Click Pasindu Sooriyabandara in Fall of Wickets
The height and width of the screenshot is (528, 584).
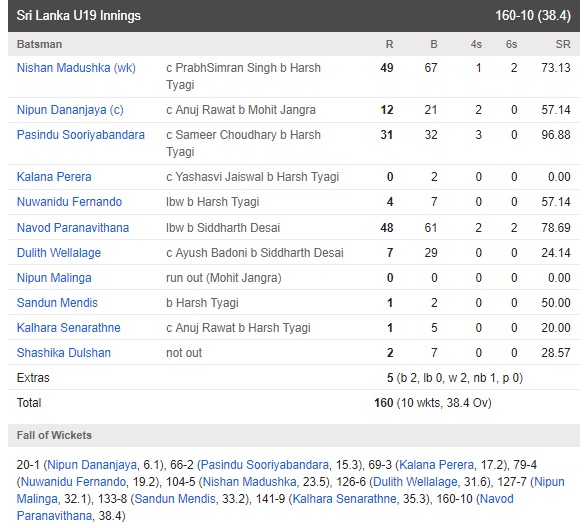tap(265, 465)
